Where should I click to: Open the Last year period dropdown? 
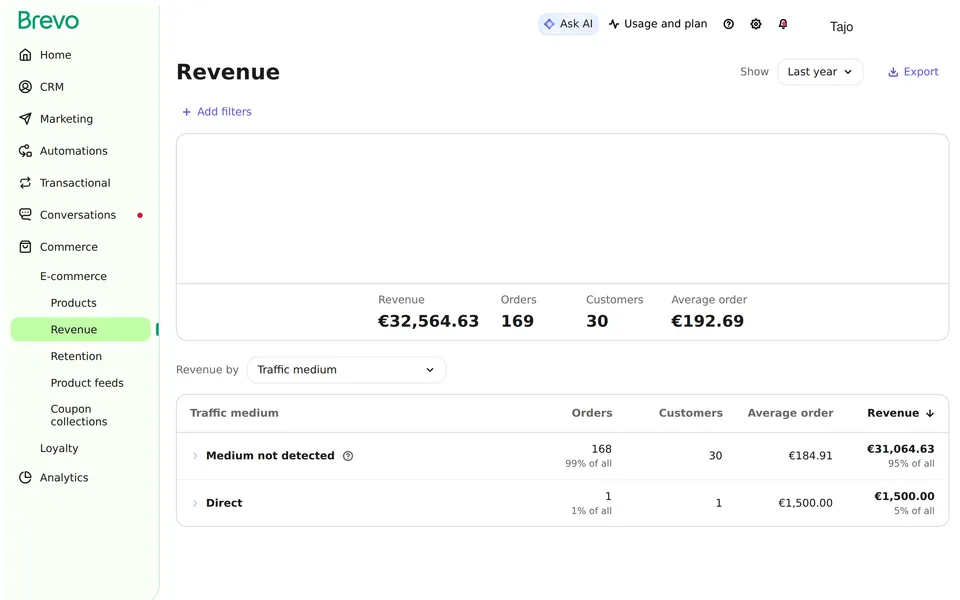coord(820,72)
